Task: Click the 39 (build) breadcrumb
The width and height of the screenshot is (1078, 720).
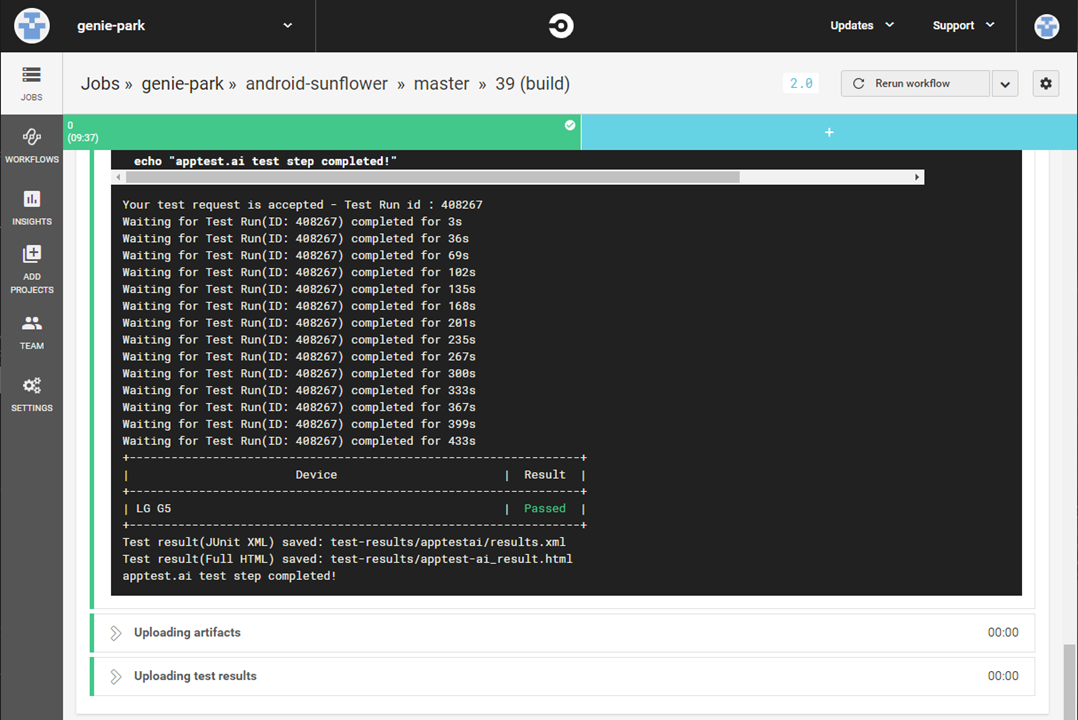Action: coord(533,84)
